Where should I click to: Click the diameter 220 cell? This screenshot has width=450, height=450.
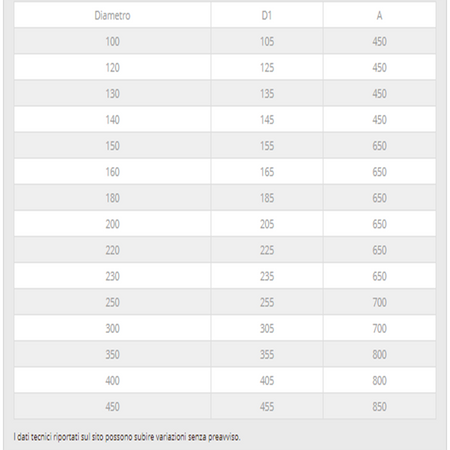tap(112, 250)
